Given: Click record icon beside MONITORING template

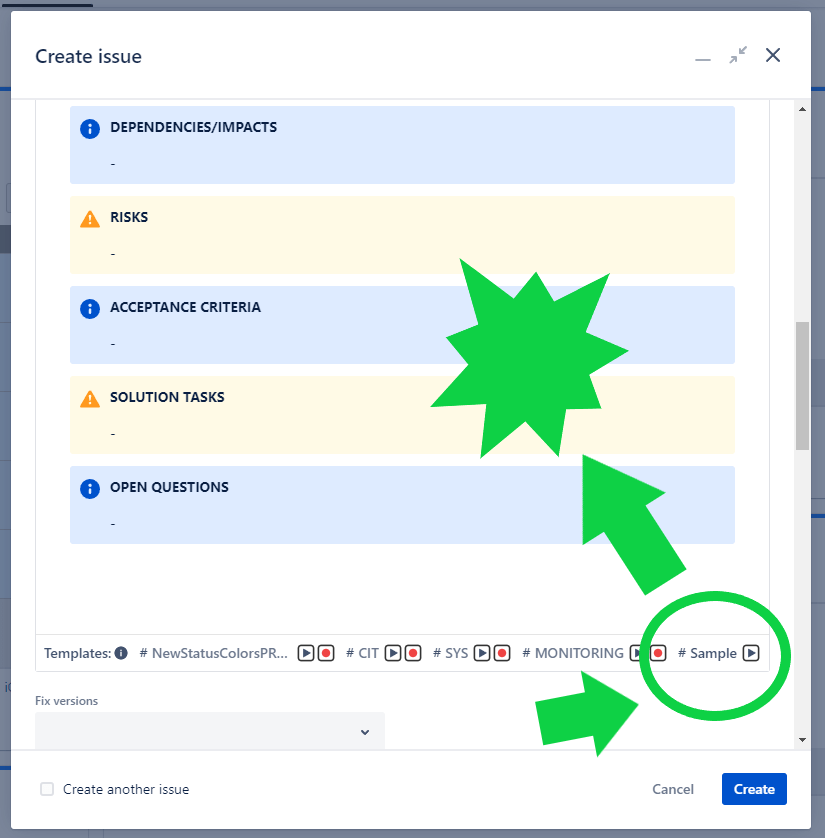Looking at the screenshot, I should 657,653.
